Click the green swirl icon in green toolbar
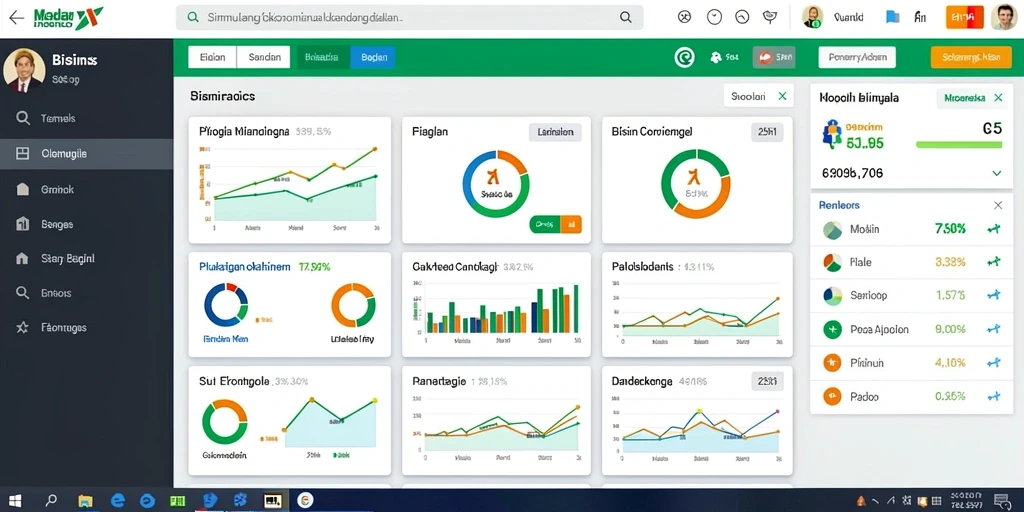The image size is (1024, 512). pos(684,57)
